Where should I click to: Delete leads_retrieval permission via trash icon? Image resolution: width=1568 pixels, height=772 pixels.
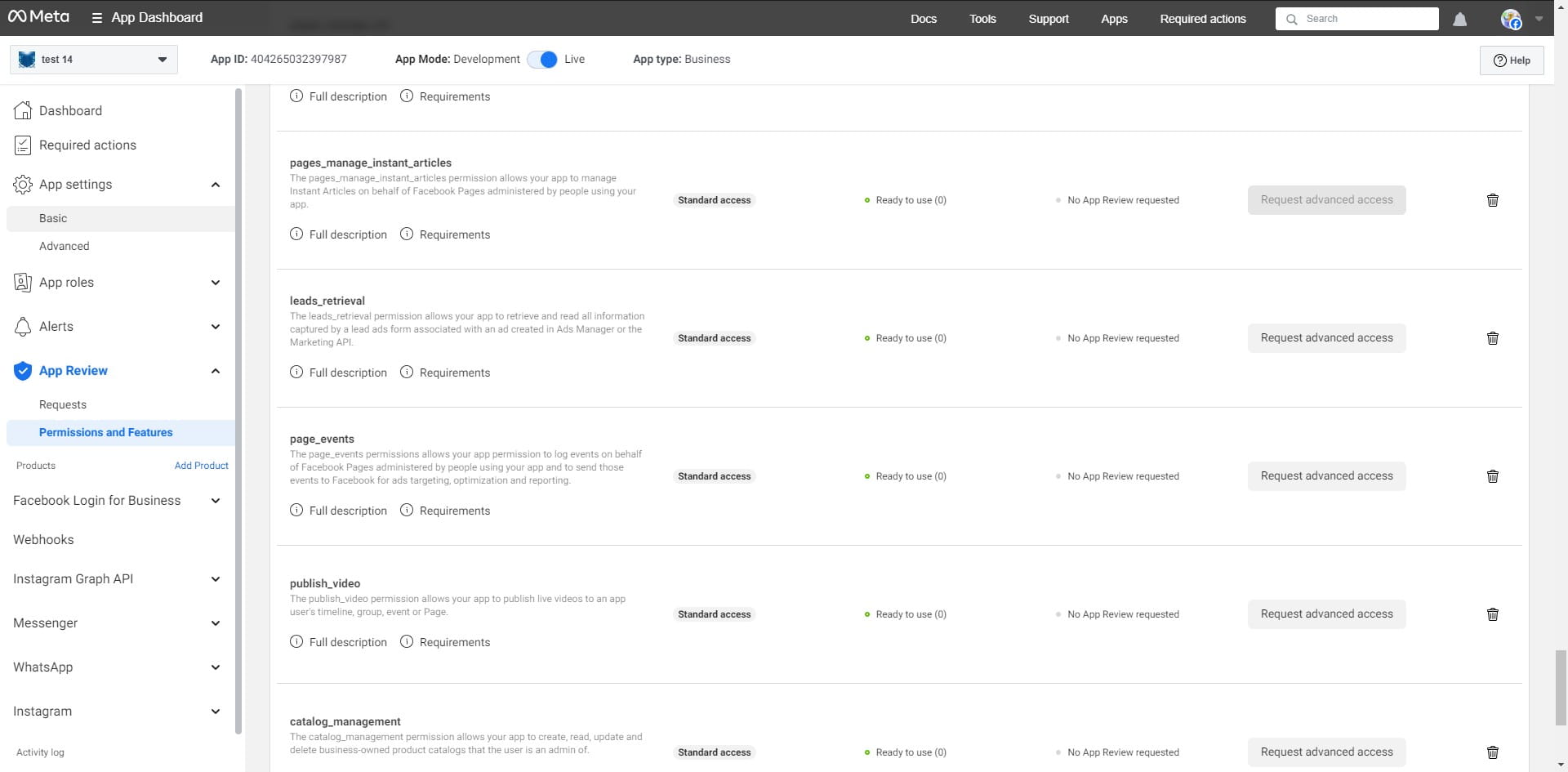click(x=1493, y=338)
